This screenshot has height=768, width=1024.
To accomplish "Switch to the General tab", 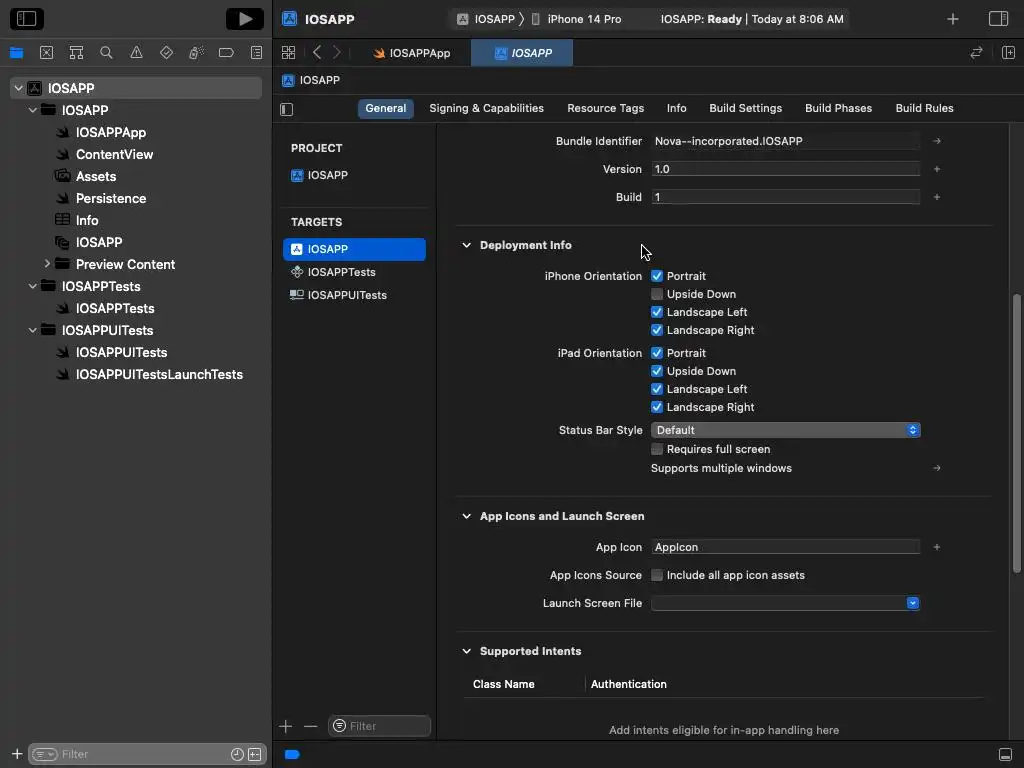I will (385, 108).
